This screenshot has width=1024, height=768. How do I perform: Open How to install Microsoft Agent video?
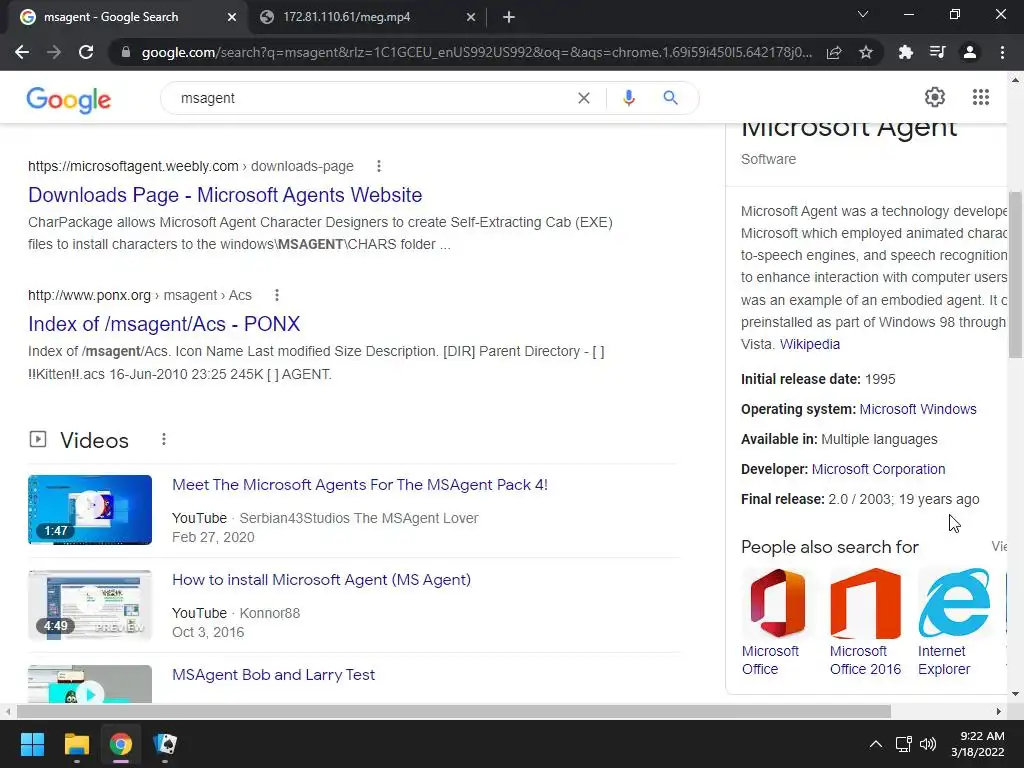[321, 580]
